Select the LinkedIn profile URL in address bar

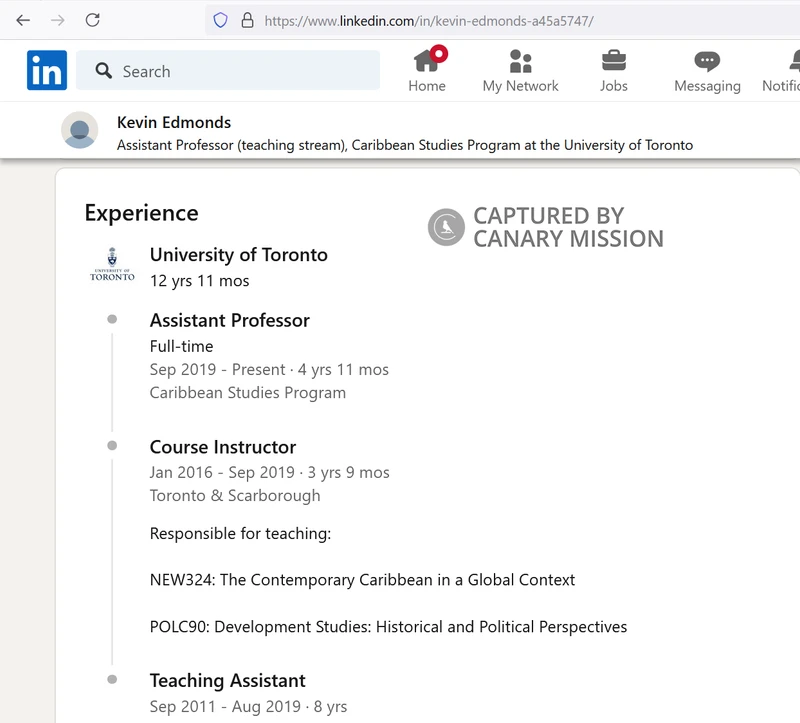coord(429,21)
